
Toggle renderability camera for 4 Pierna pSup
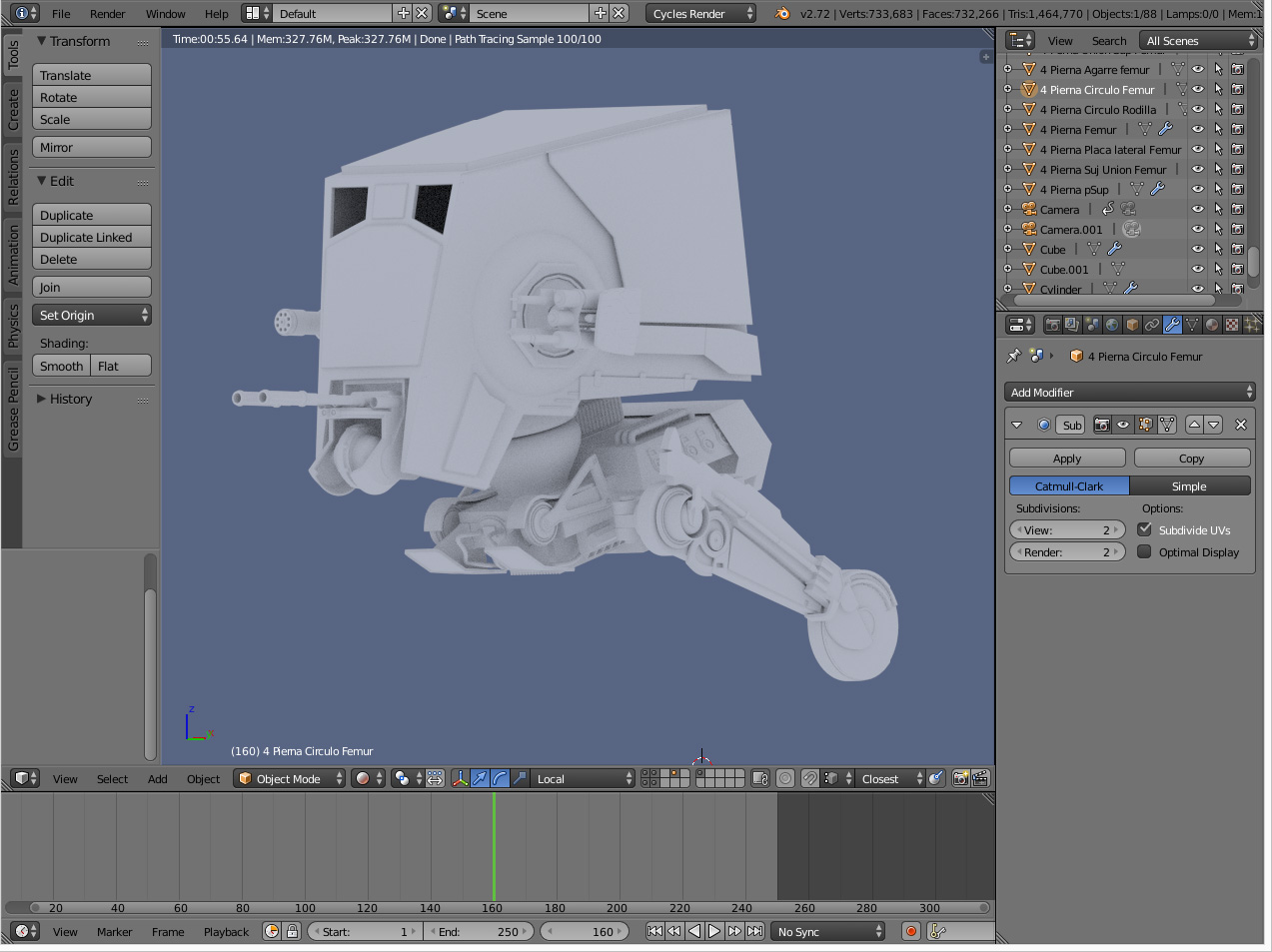[1237, 189]
